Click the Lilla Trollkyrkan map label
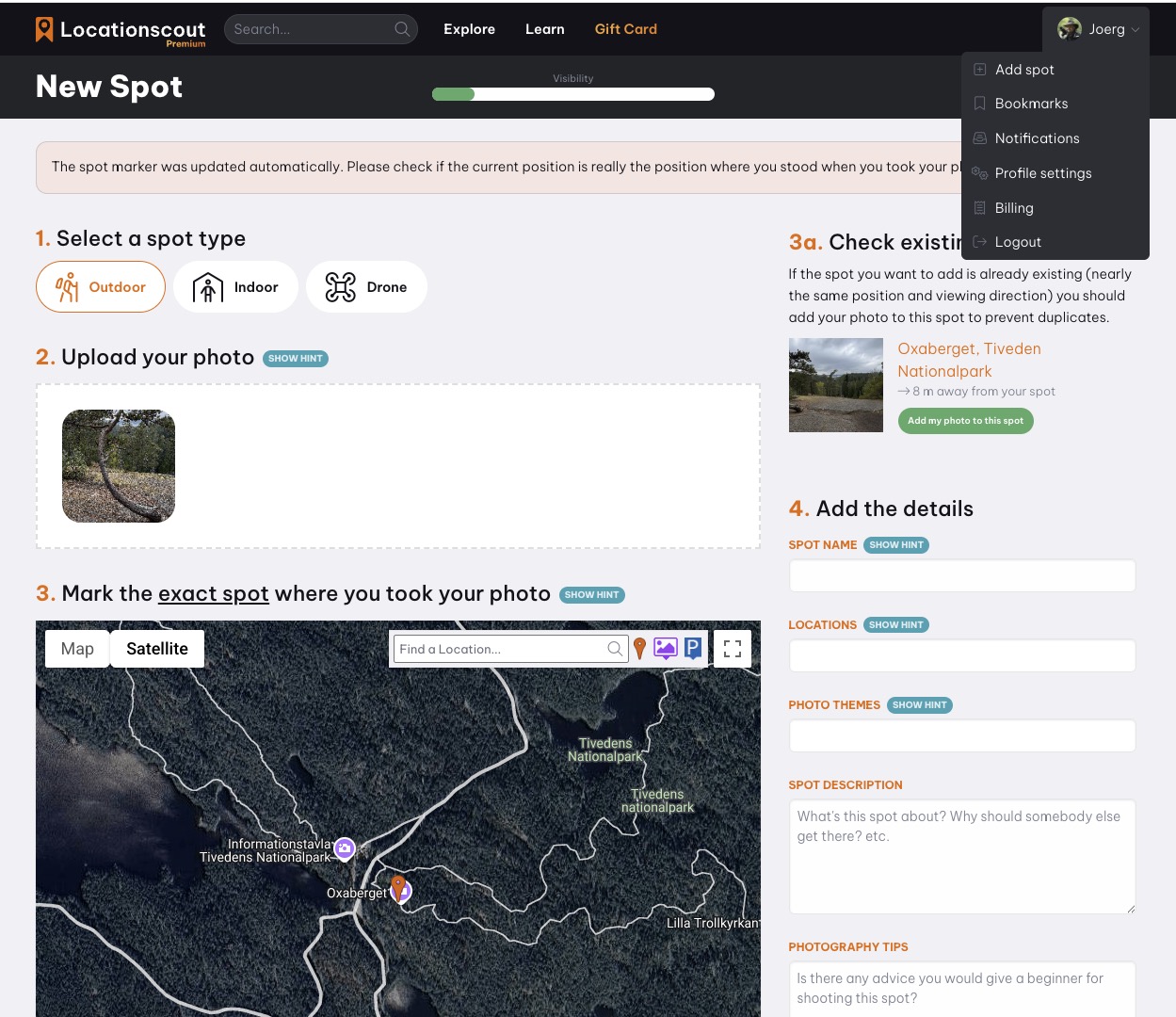Screen dimensions: 1176x1017 (713, 923)
